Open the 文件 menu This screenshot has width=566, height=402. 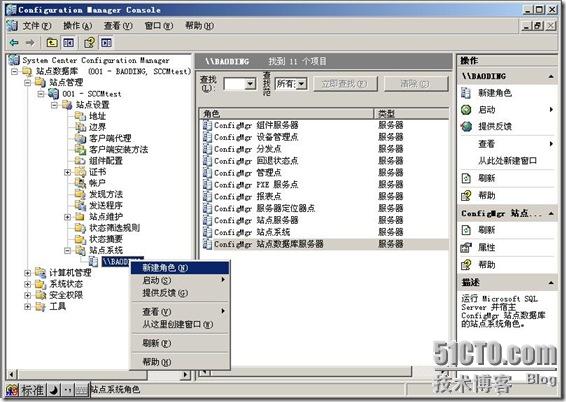pyautogui.click(x=37, y=26)
